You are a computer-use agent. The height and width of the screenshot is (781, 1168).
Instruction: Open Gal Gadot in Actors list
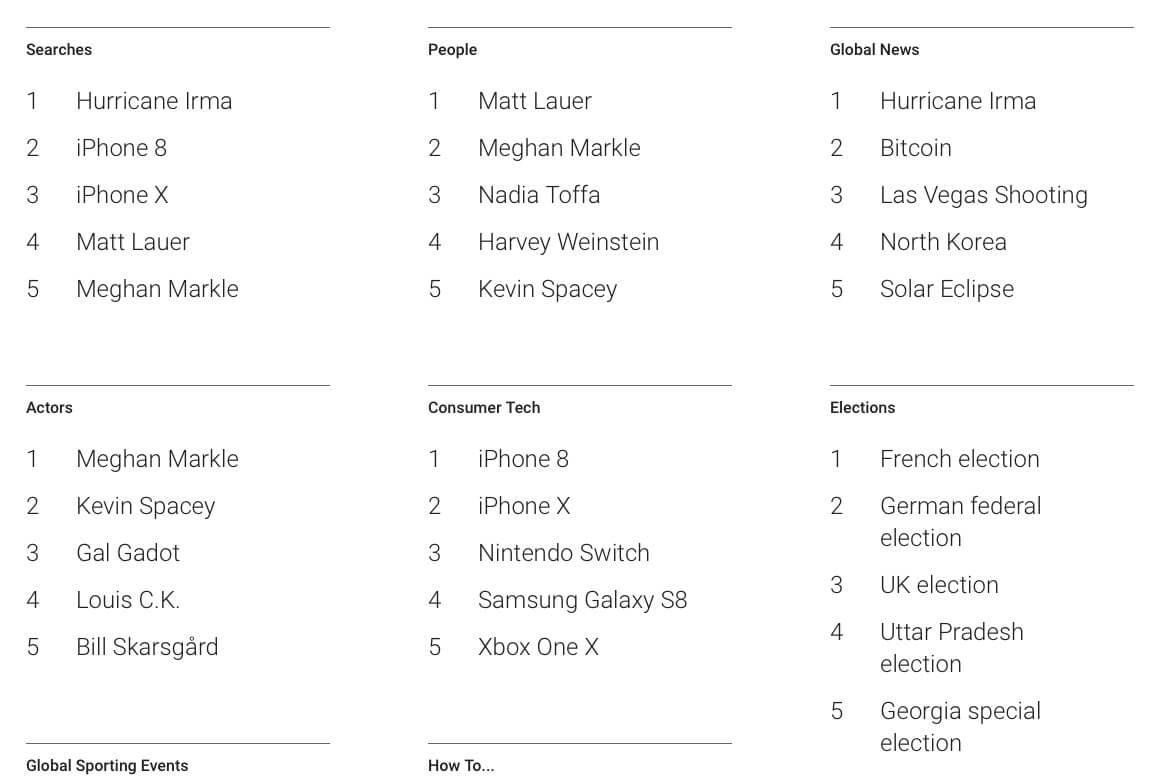click(x=128, y=552)
